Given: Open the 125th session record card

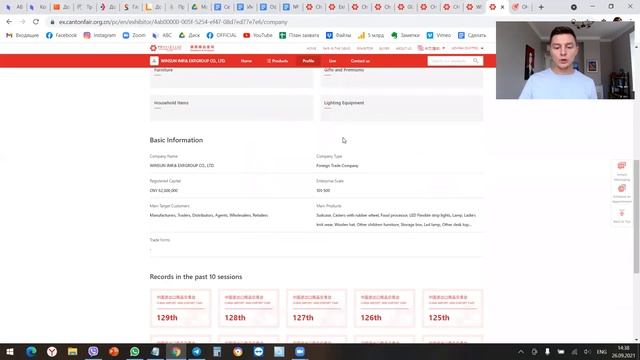Looking at the screenshot, I should [x=453, y=308].
